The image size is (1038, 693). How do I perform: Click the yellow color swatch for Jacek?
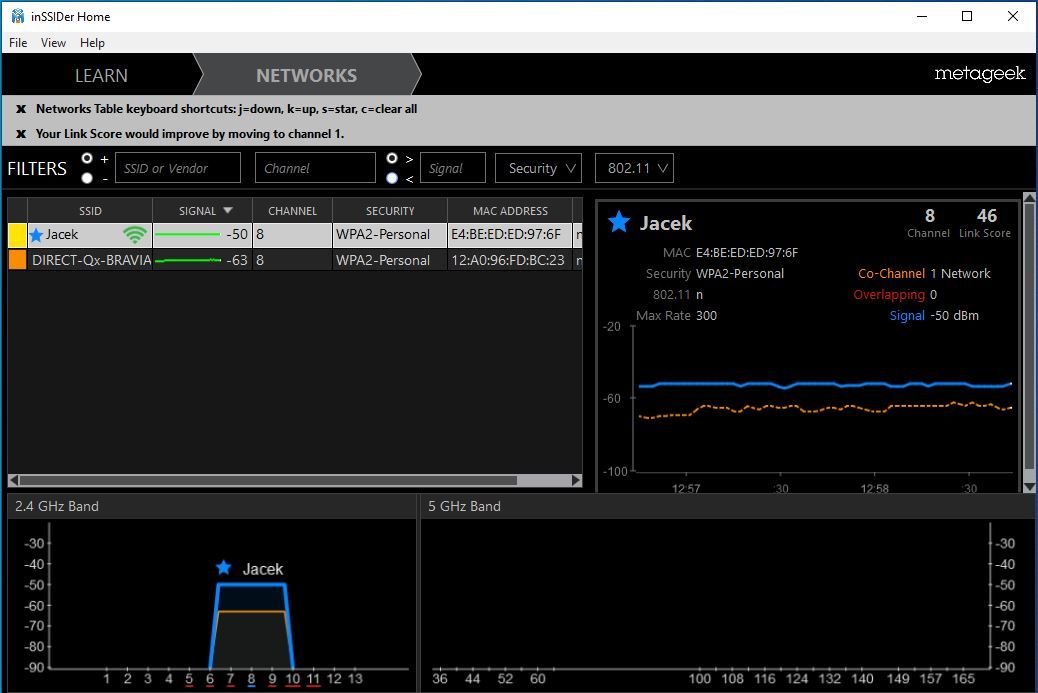[x=17, y=235]
